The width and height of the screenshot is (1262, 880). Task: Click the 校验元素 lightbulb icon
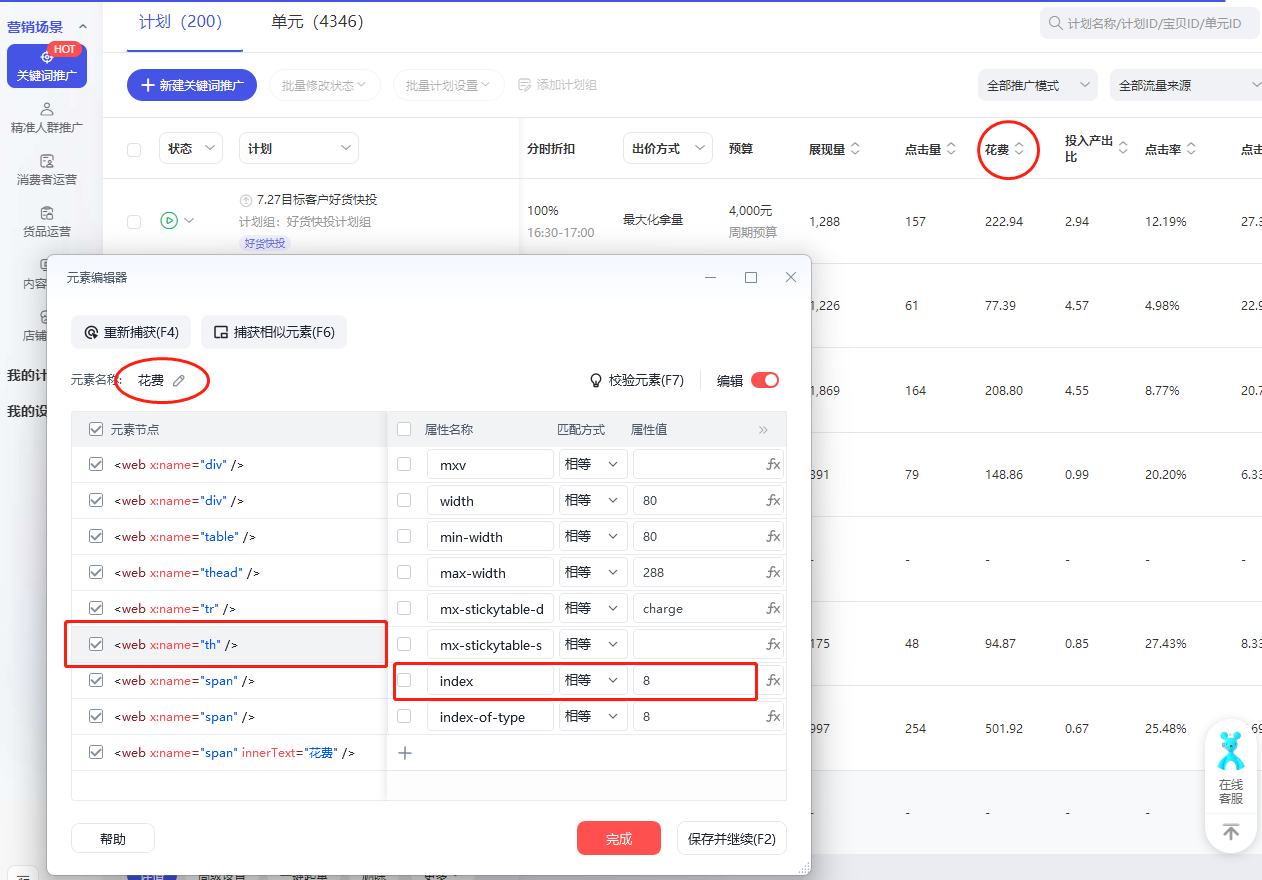pyautogui.click(x=596, y=380)
